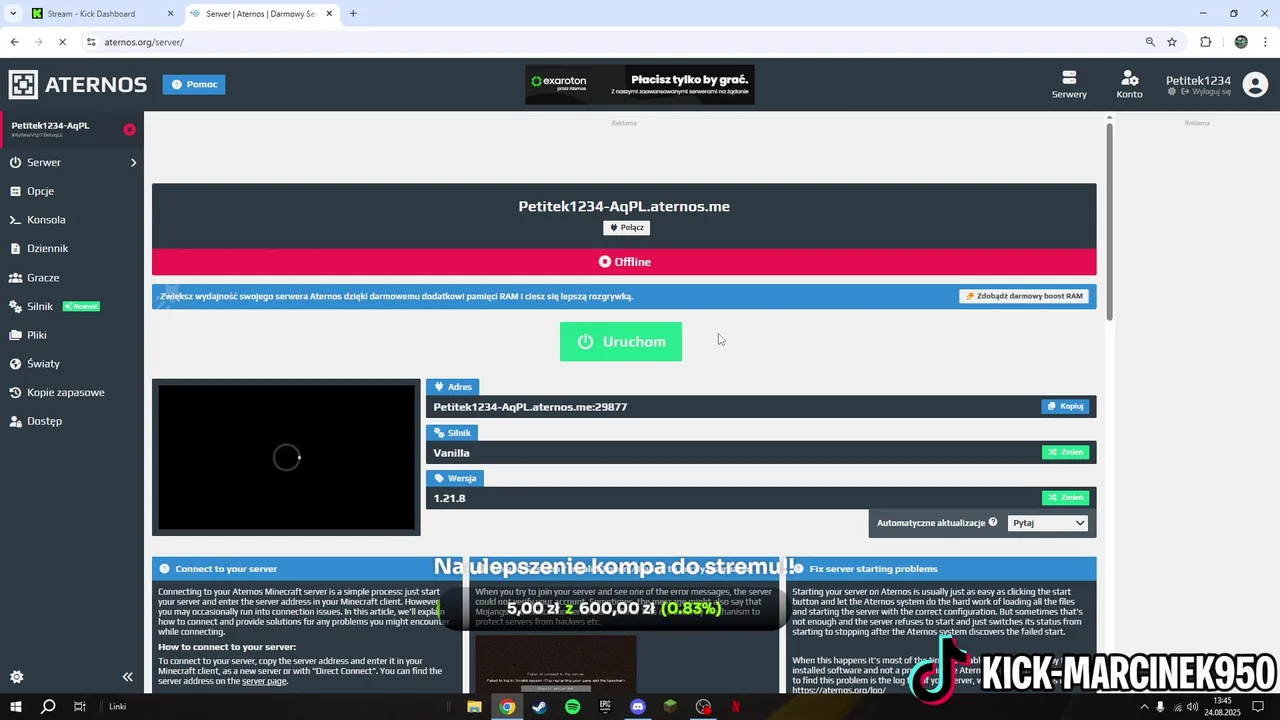Viewport: 1280px width, 720px height.
Task: Click Chrome profile avatar in toolbar
Action: 1241,42
